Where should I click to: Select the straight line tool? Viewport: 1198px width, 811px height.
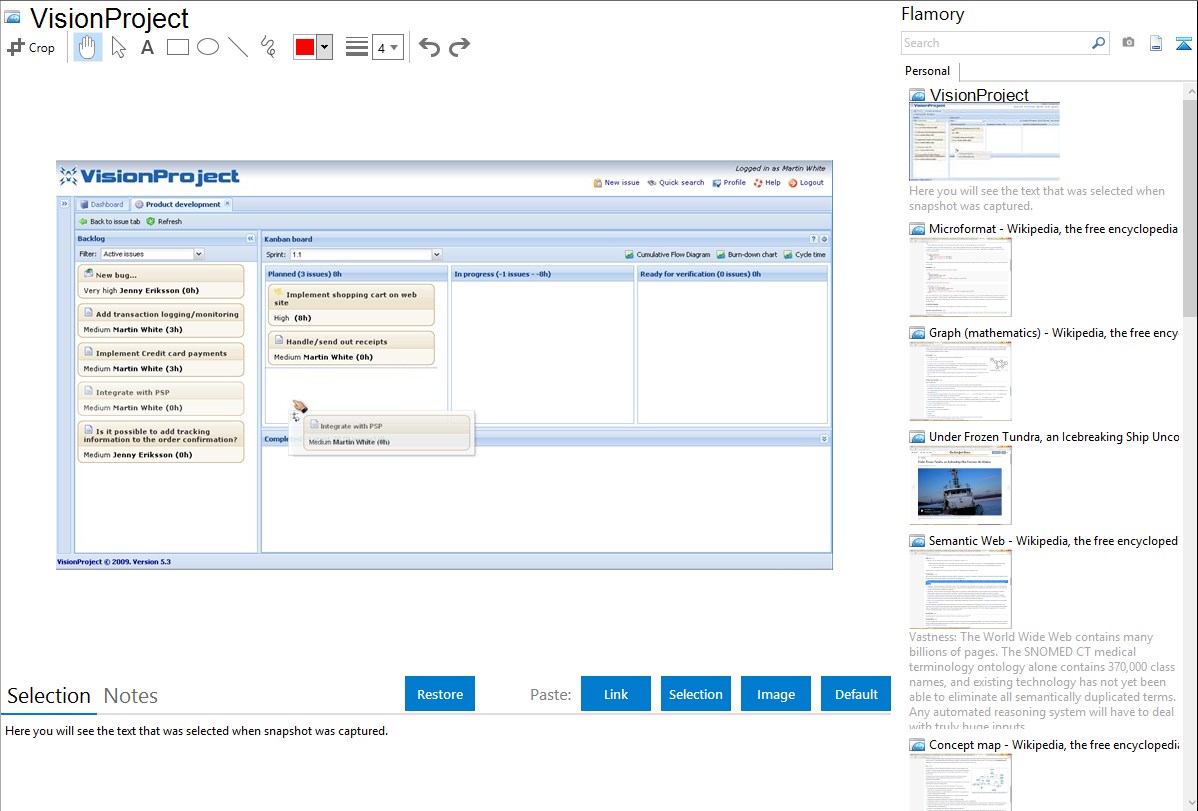coord(238,47)
